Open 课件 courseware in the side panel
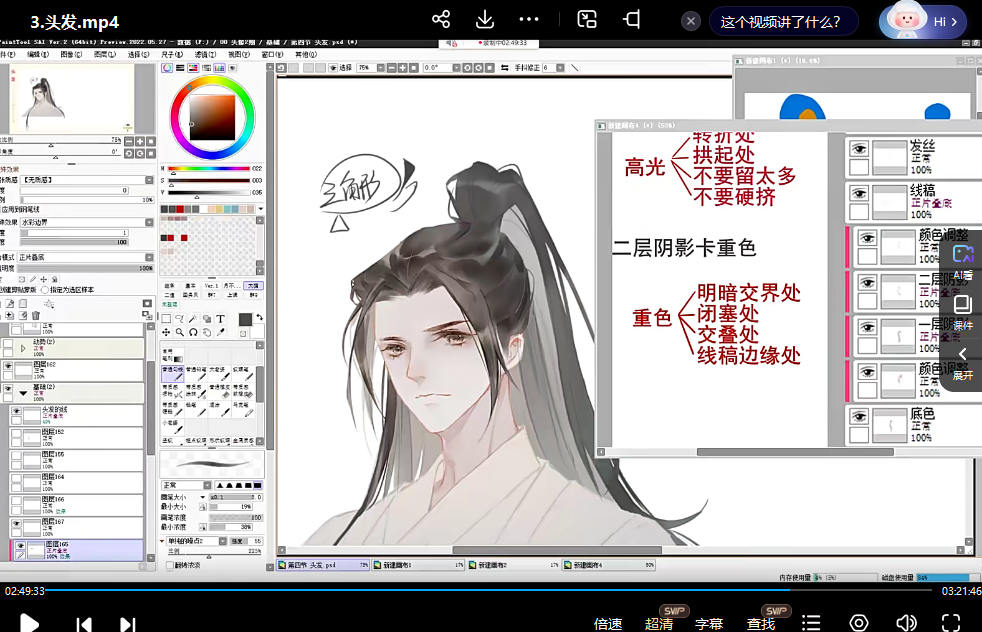Viewport: 982px width, 632px height. click(x=963, y=312)
